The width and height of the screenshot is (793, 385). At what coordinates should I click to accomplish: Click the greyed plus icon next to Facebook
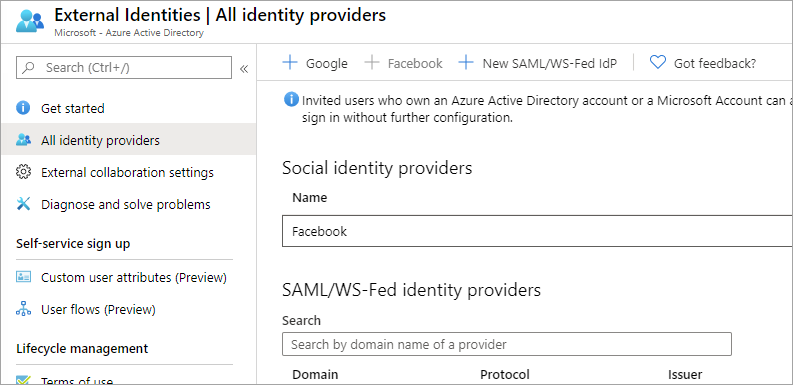click(x=372, y=63)
